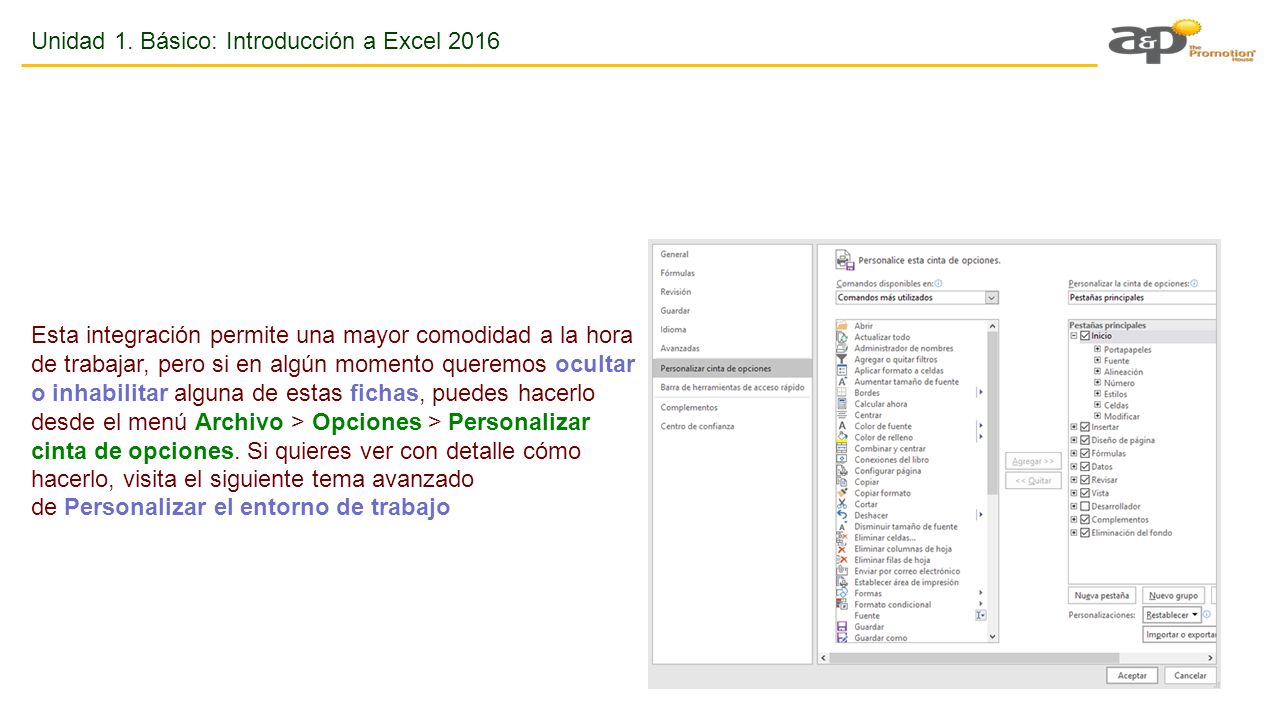Select the Cortar scissors icon

point(842,504)
